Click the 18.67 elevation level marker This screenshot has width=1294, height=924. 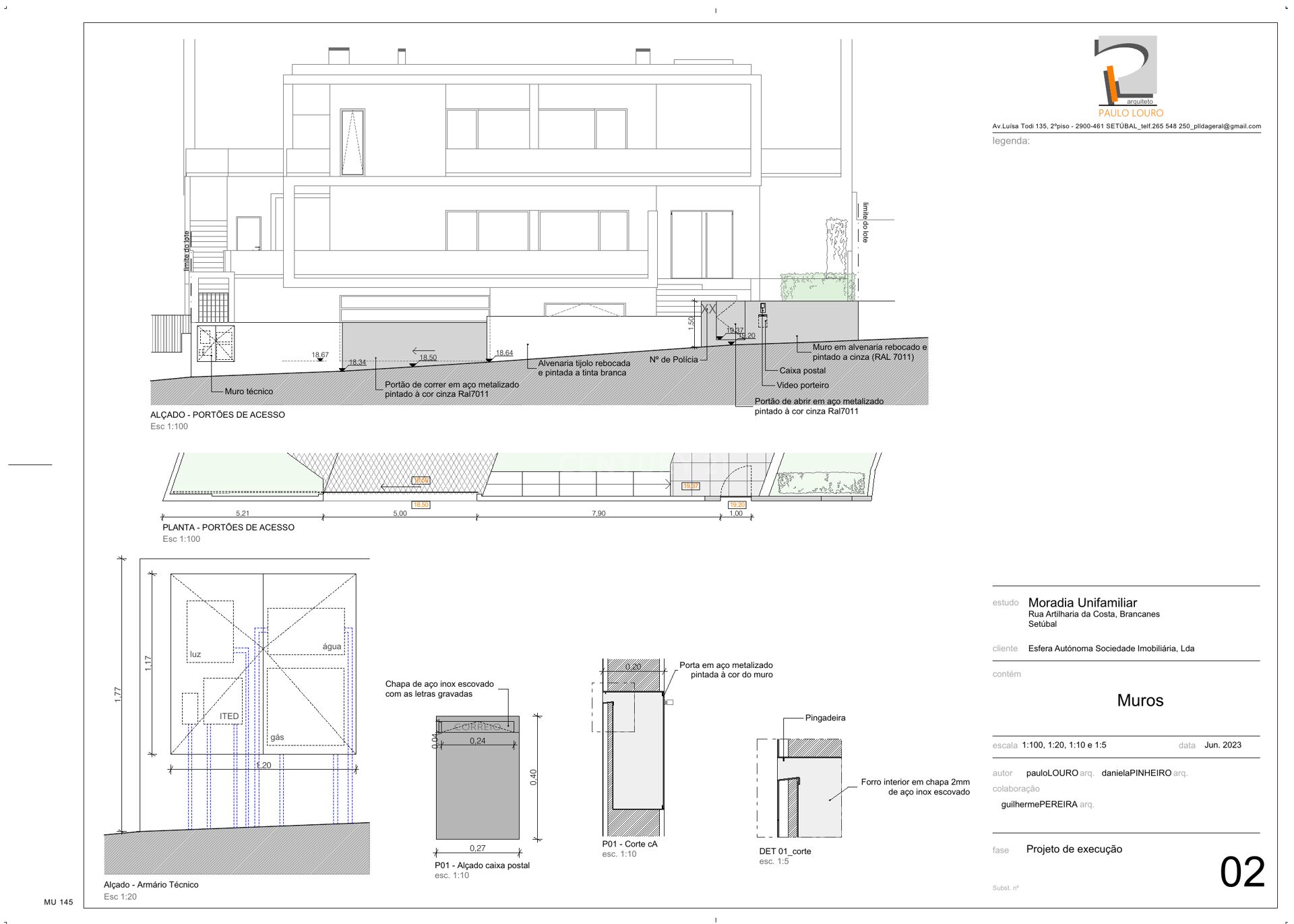click(x=320, y=355)
